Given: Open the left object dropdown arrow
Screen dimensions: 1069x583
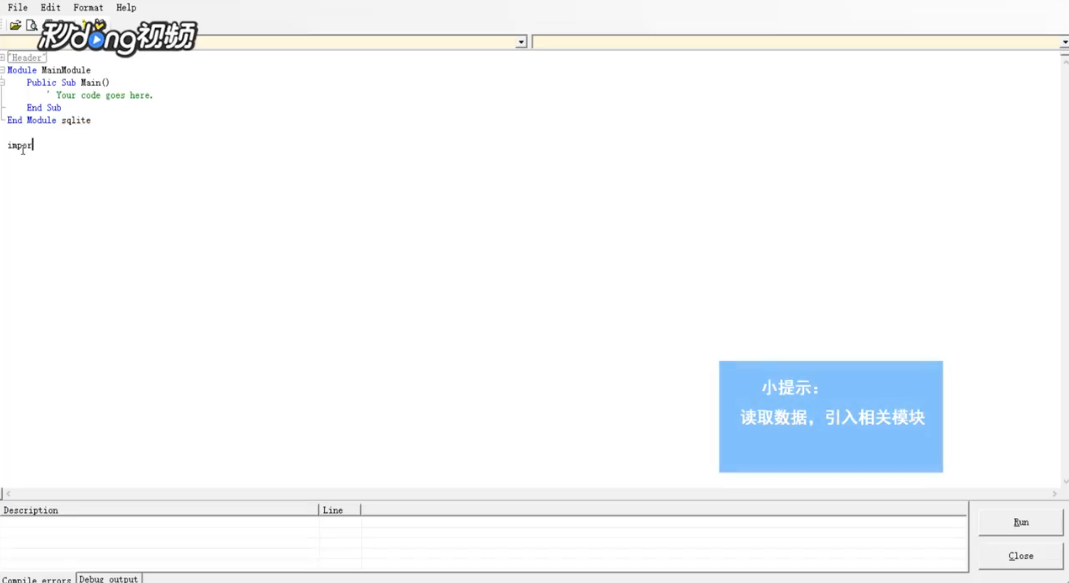Looking at the screenshot, I should point(521,42).
